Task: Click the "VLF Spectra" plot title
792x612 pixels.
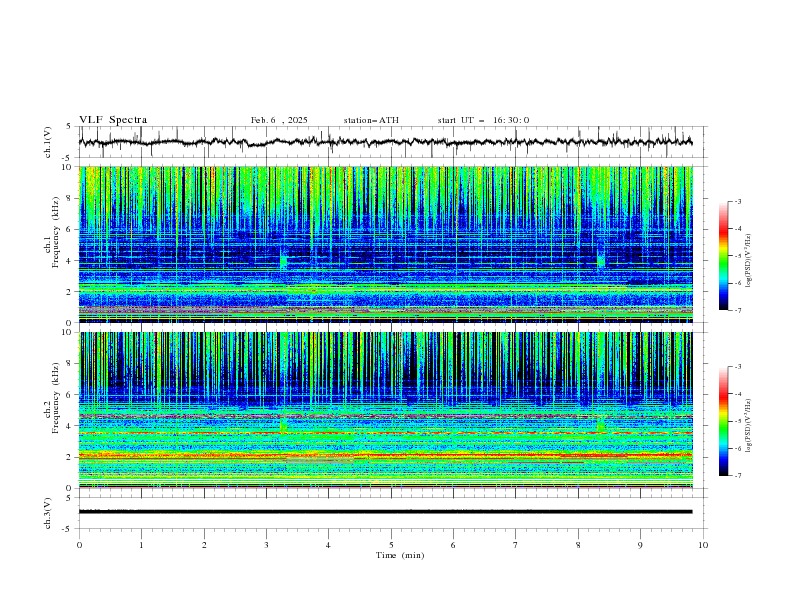Action: pos(113,120)
